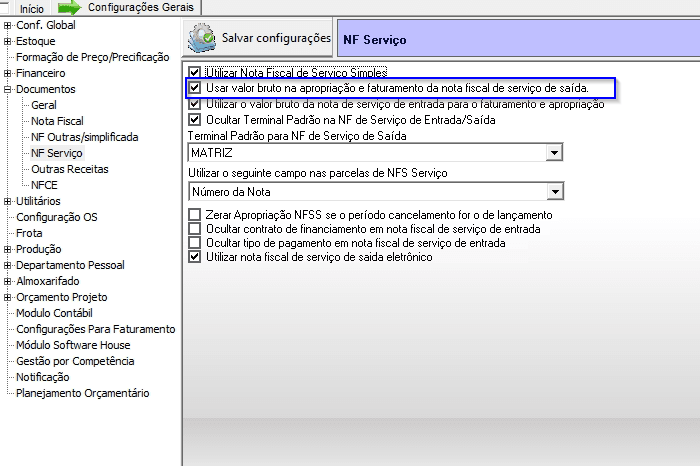Expand the Conf. Global tree node

[7, 25]
